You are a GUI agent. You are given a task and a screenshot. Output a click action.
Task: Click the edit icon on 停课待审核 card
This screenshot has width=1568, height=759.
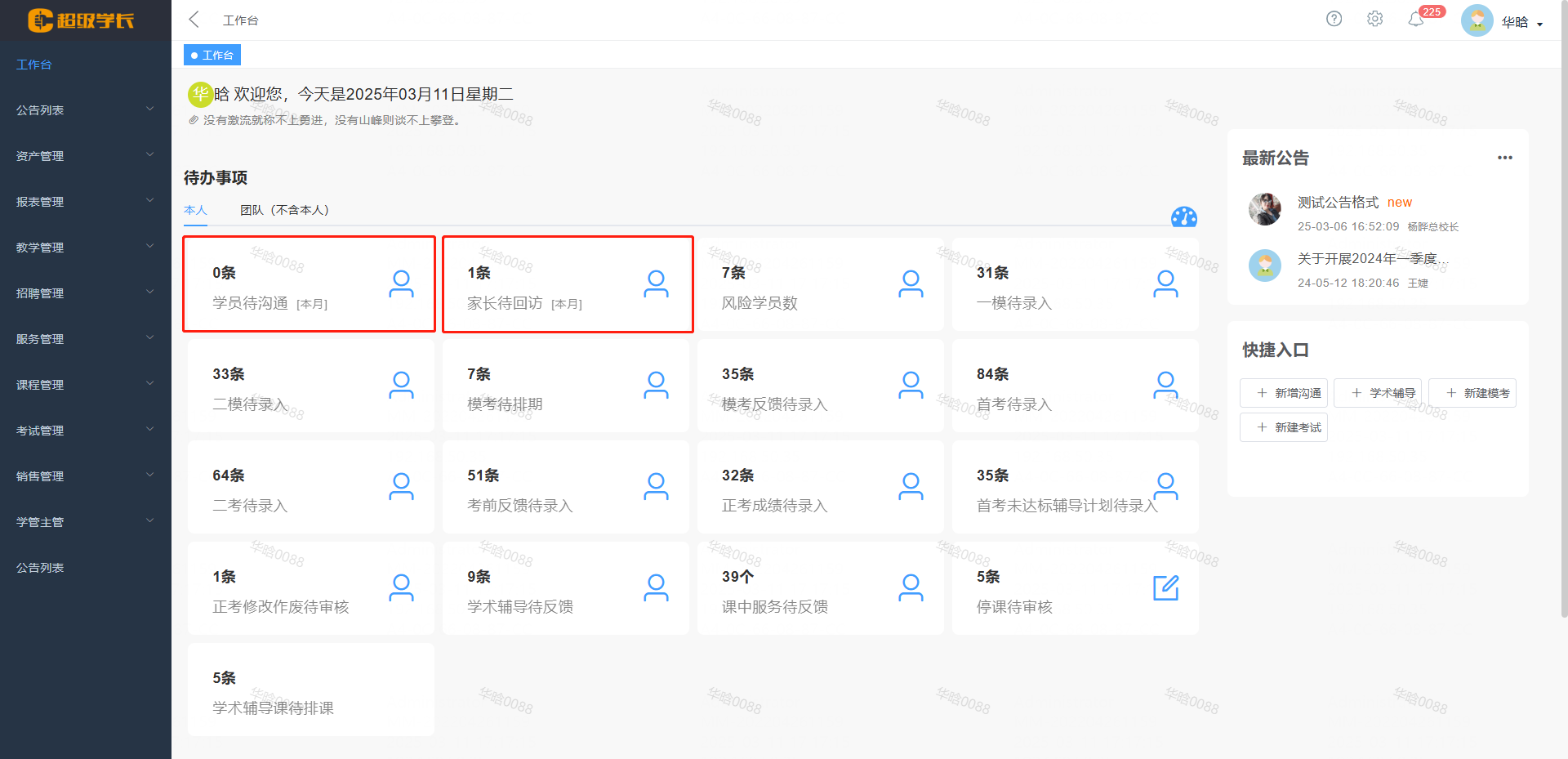[1165, 587]
